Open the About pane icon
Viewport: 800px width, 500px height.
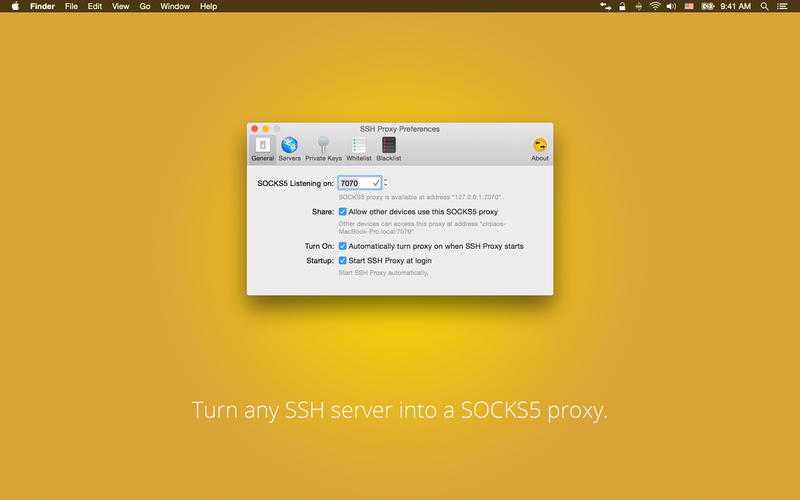(540, 149)
